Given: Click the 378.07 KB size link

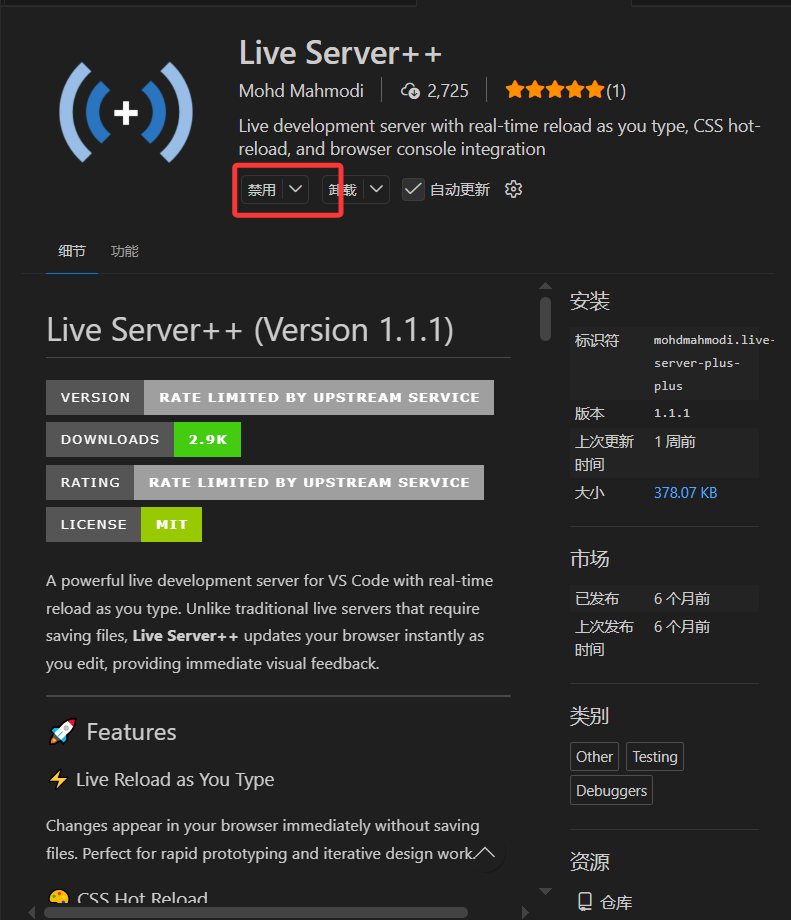Looking at the screenshot, I should click(x=685, y=492).
